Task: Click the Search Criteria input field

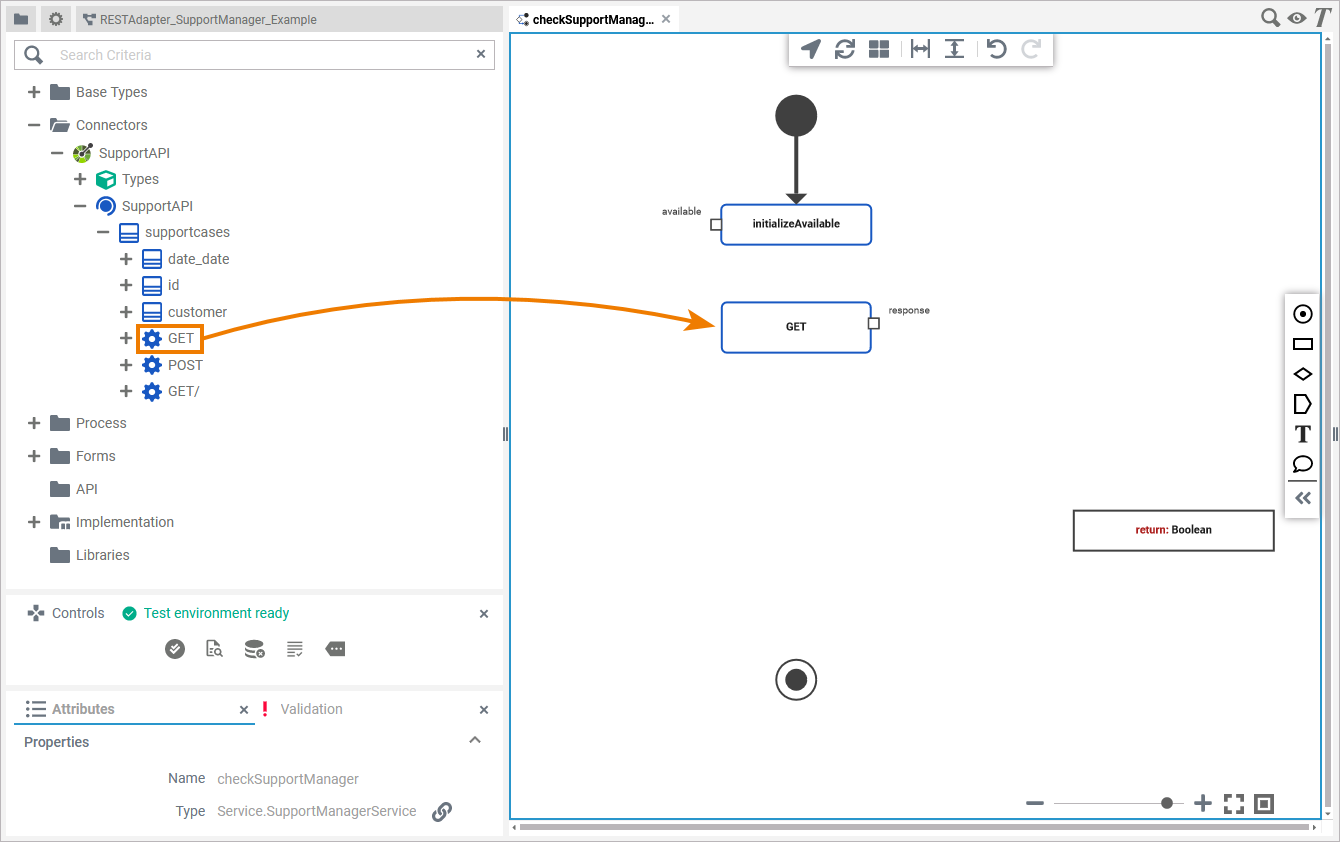Action: click(260, 55)
